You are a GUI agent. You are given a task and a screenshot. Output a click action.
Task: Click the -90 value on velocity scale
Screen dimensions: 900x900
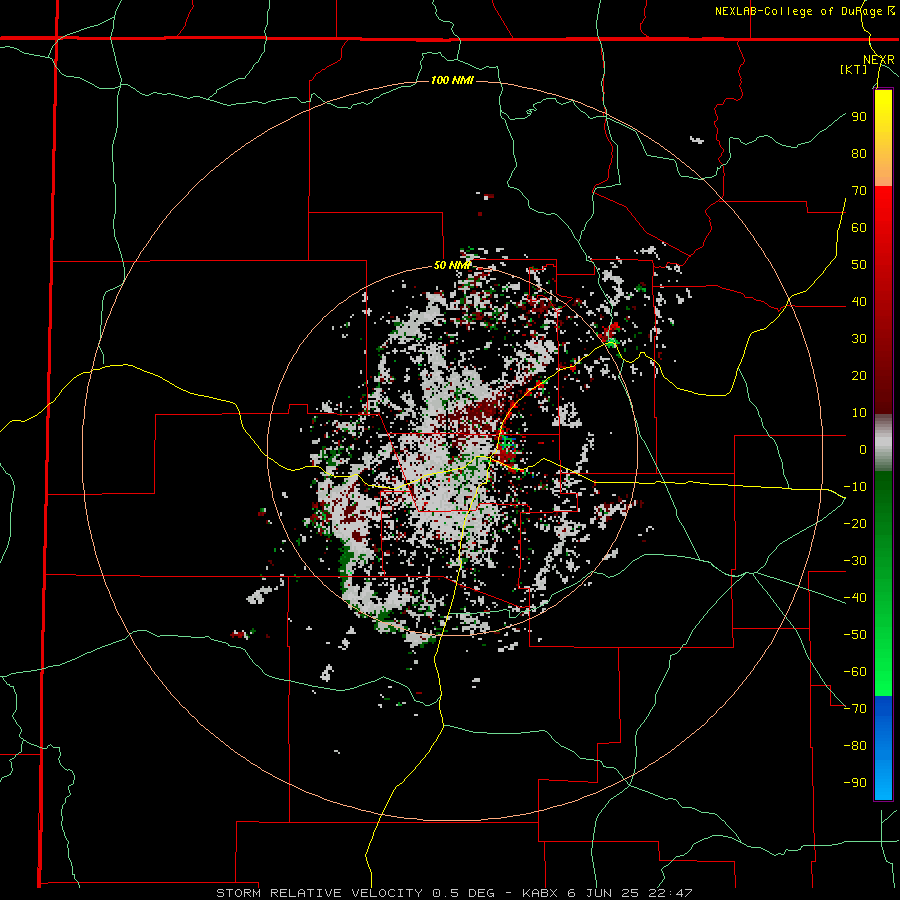(x=855, y=783)
